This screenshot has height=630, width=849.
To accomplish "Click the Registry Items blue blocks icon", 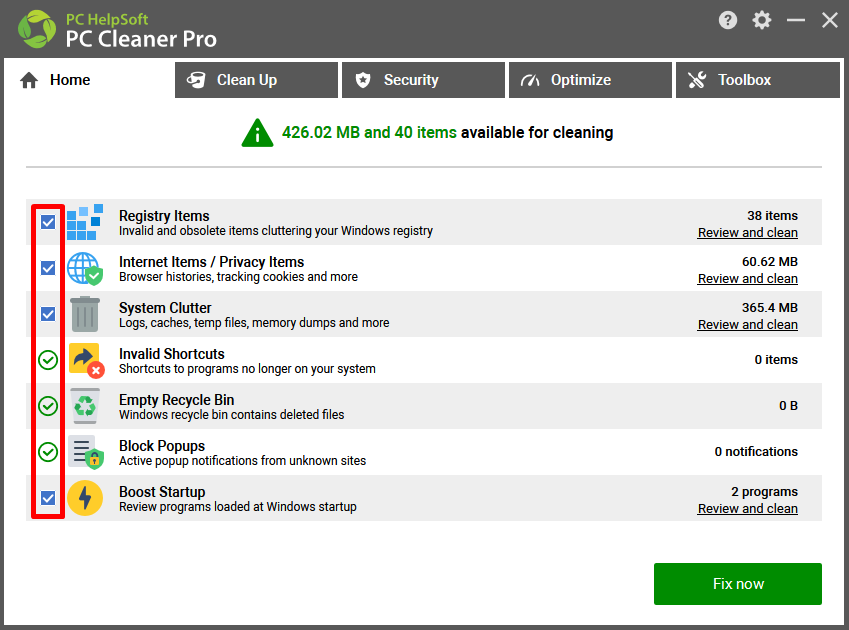I will (85, 222).
